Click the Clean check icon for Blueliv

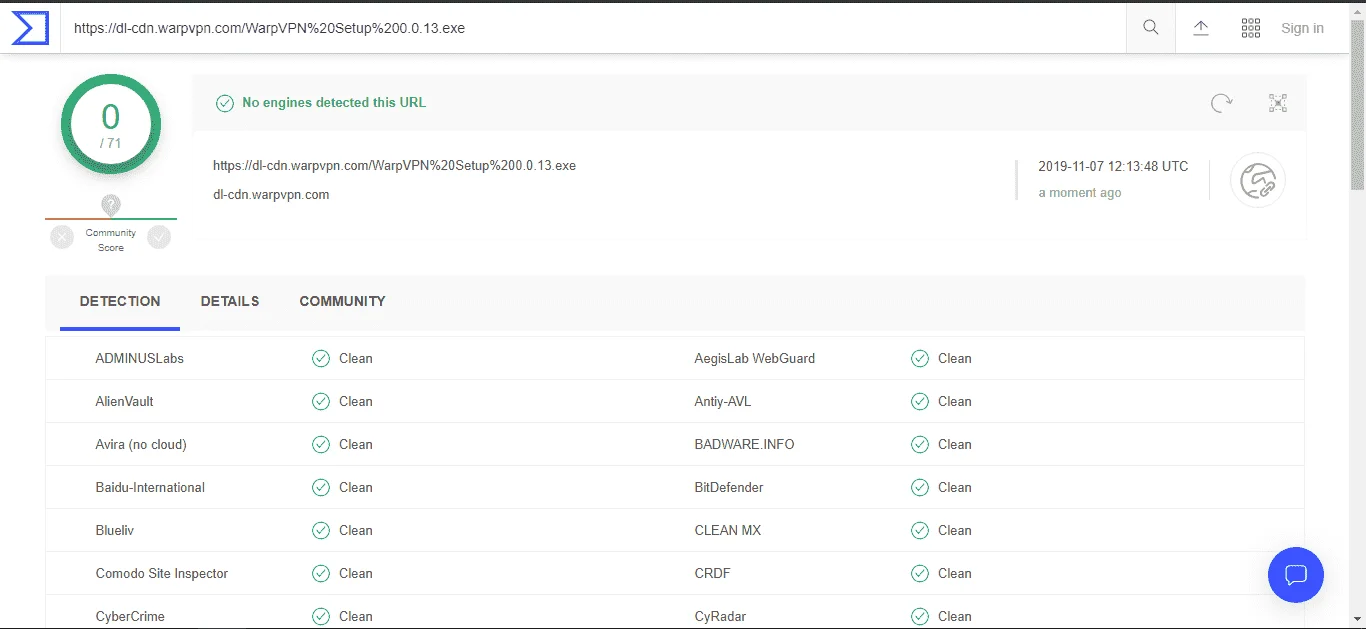321,530
